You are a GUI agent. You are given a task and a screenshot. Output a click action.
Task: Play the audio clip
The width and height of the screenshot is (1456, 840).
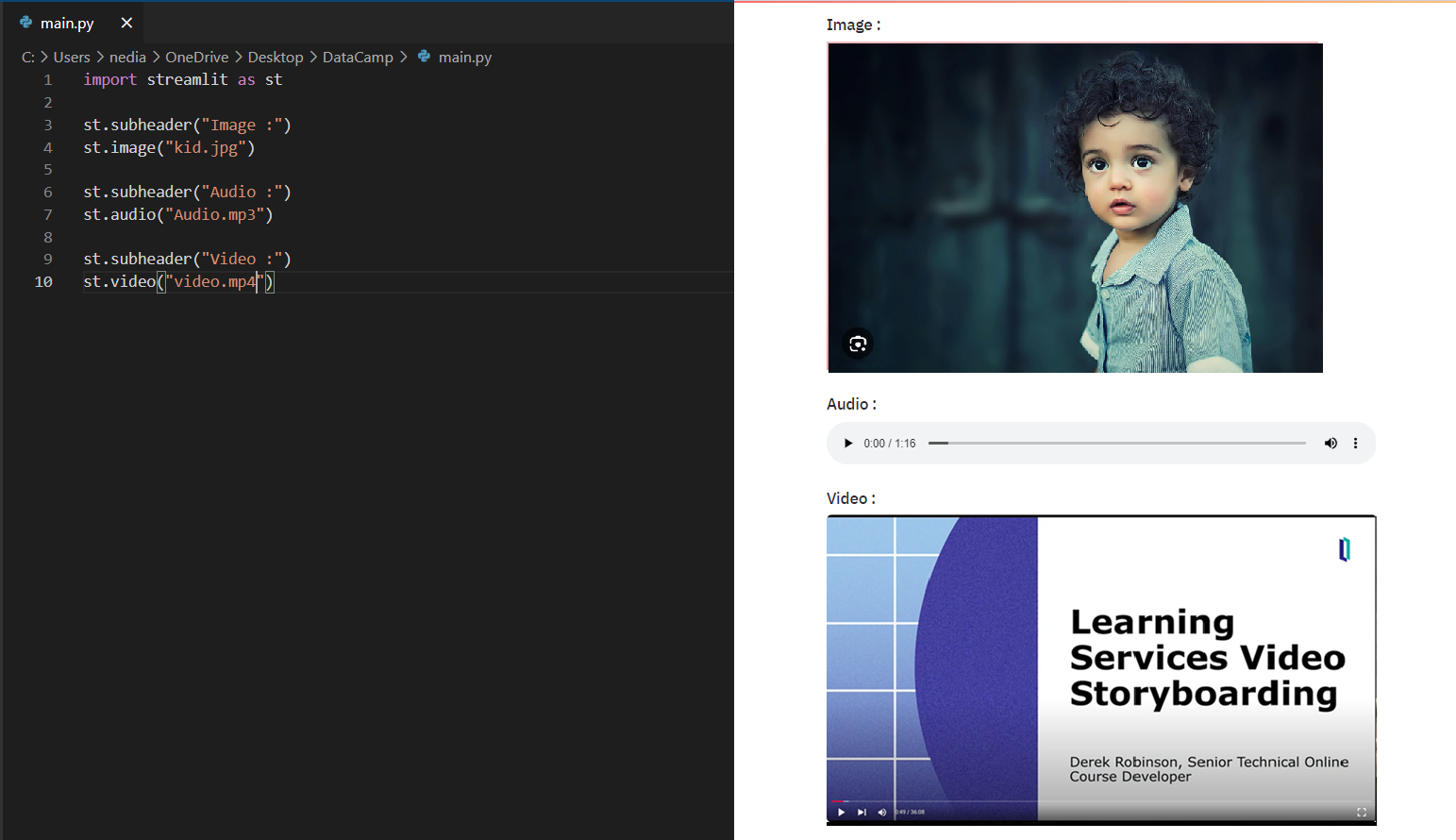click(847, 444)
